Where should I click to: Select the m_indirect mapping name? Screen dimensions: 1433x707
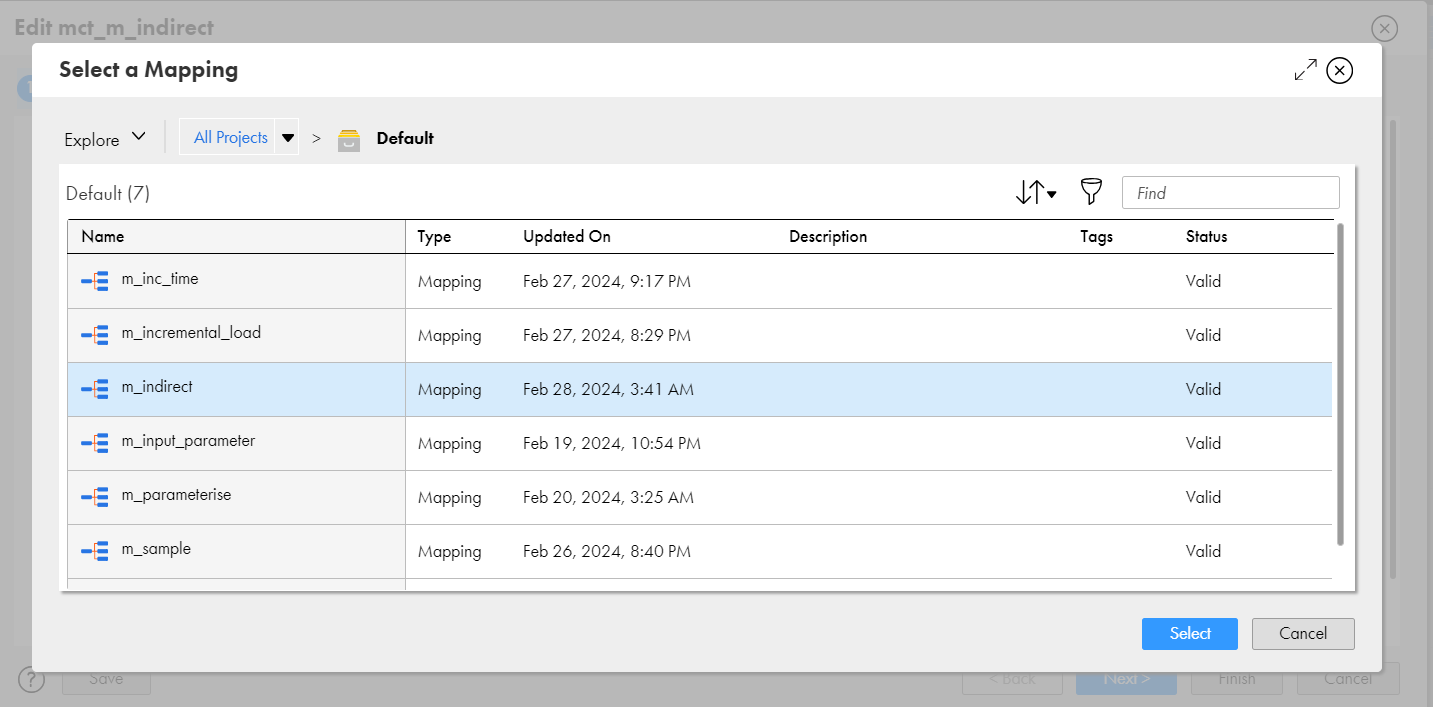tap(157, 387)
